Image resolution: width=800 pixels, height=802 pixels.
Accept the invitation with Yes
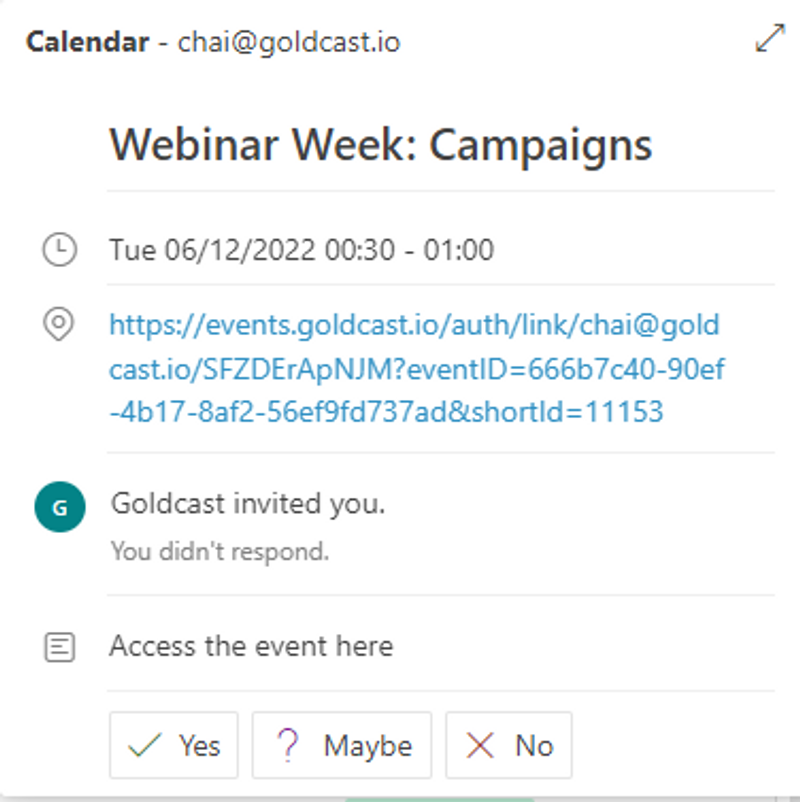[174, 746]
